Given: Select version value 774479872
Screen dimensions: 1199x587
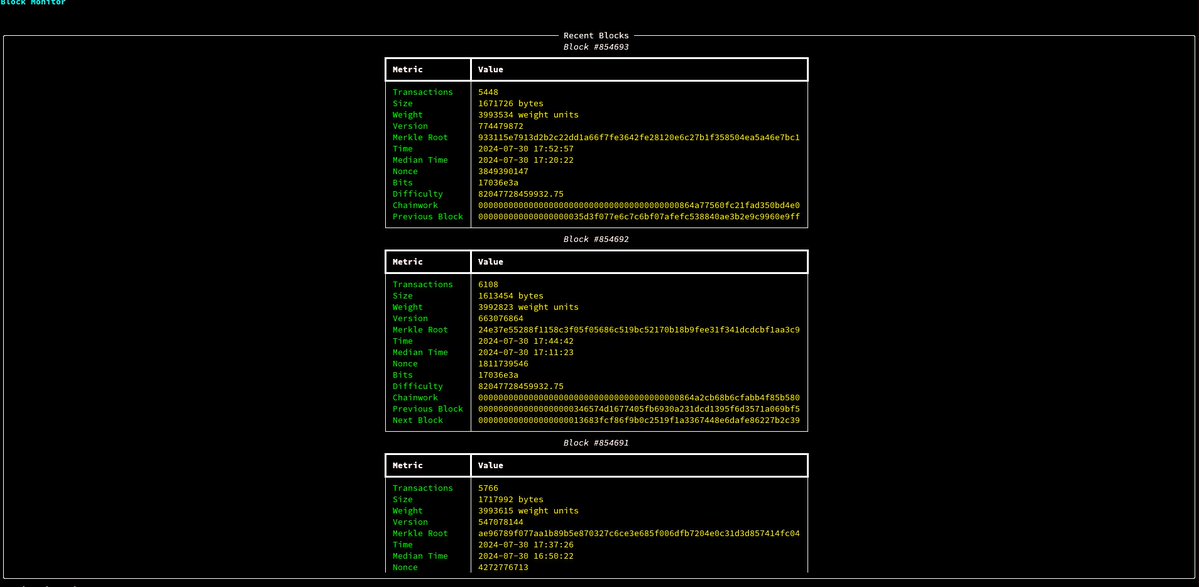Looking at the screenshot, I should pos(501,125).
